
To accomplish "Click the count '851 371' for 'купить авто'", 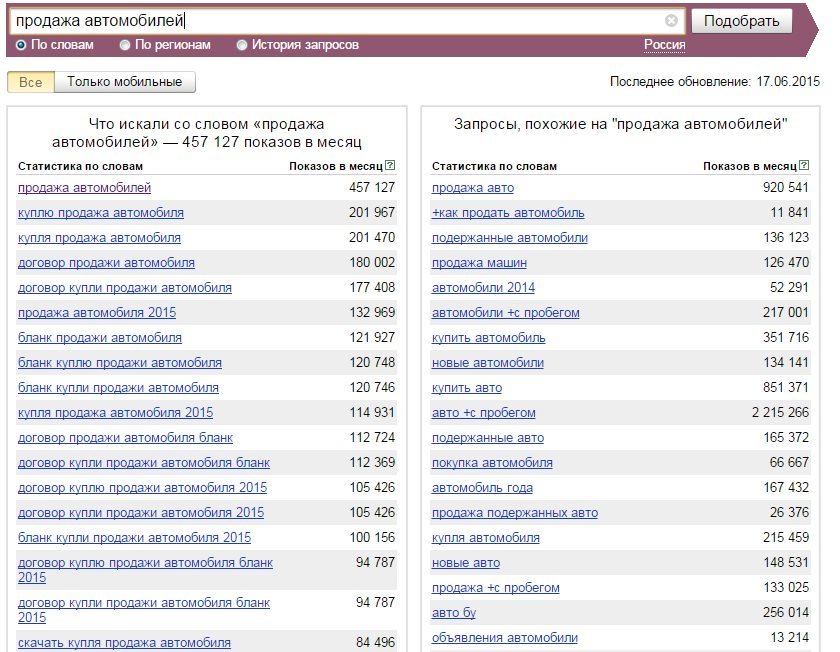I will point(786,387).
